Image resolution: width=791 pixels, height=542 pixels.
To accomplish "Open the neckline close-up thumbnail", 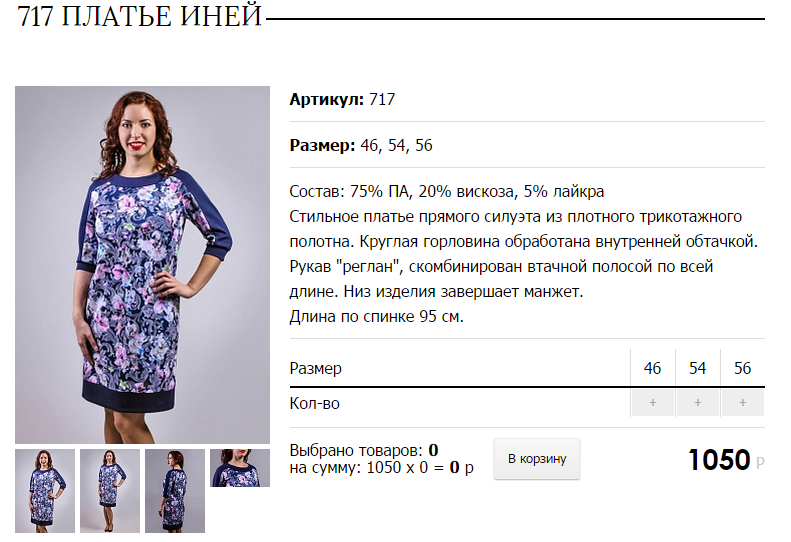I will [240, 468].
